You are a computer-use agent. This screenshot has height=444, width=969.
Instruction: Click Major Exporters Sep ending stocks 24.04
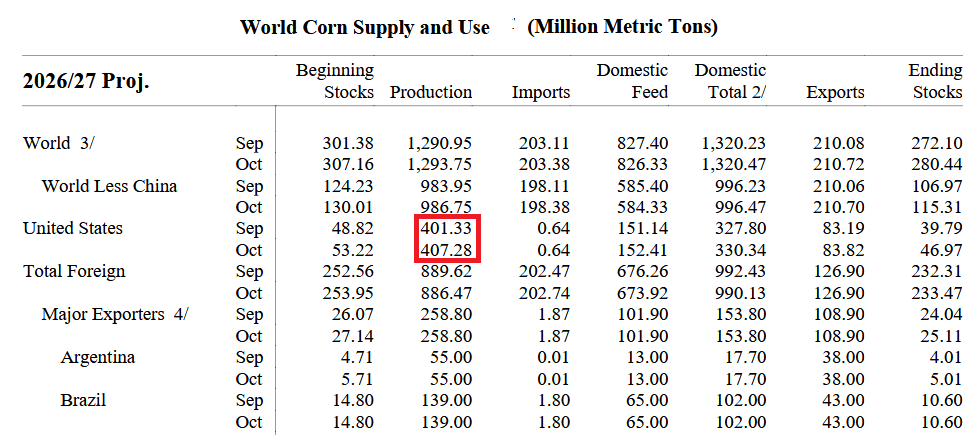click(941, 315)
